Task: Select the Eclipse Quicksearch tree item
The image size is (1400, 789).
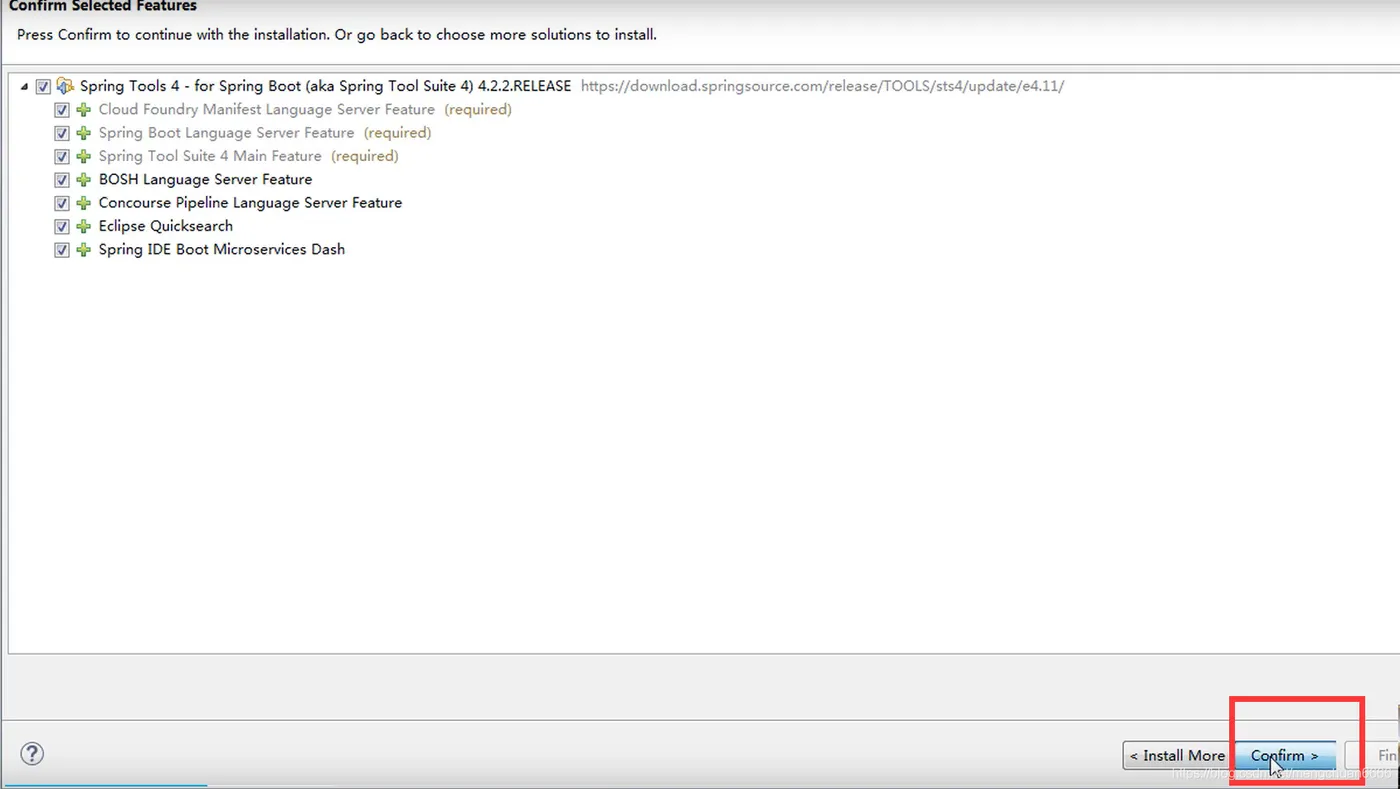Action: (x=165, y=226)
